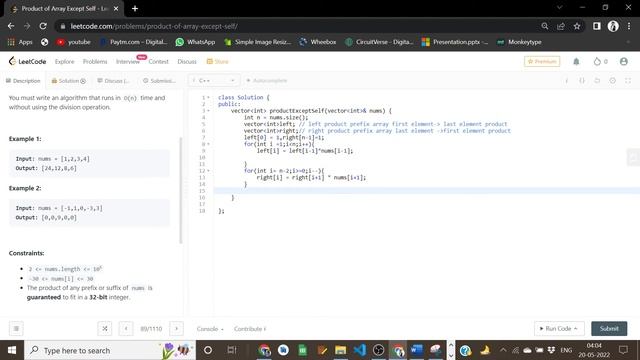Click the Contribute link
The height and width of the screenshot is (360, 640).
[x=250, y=329]
